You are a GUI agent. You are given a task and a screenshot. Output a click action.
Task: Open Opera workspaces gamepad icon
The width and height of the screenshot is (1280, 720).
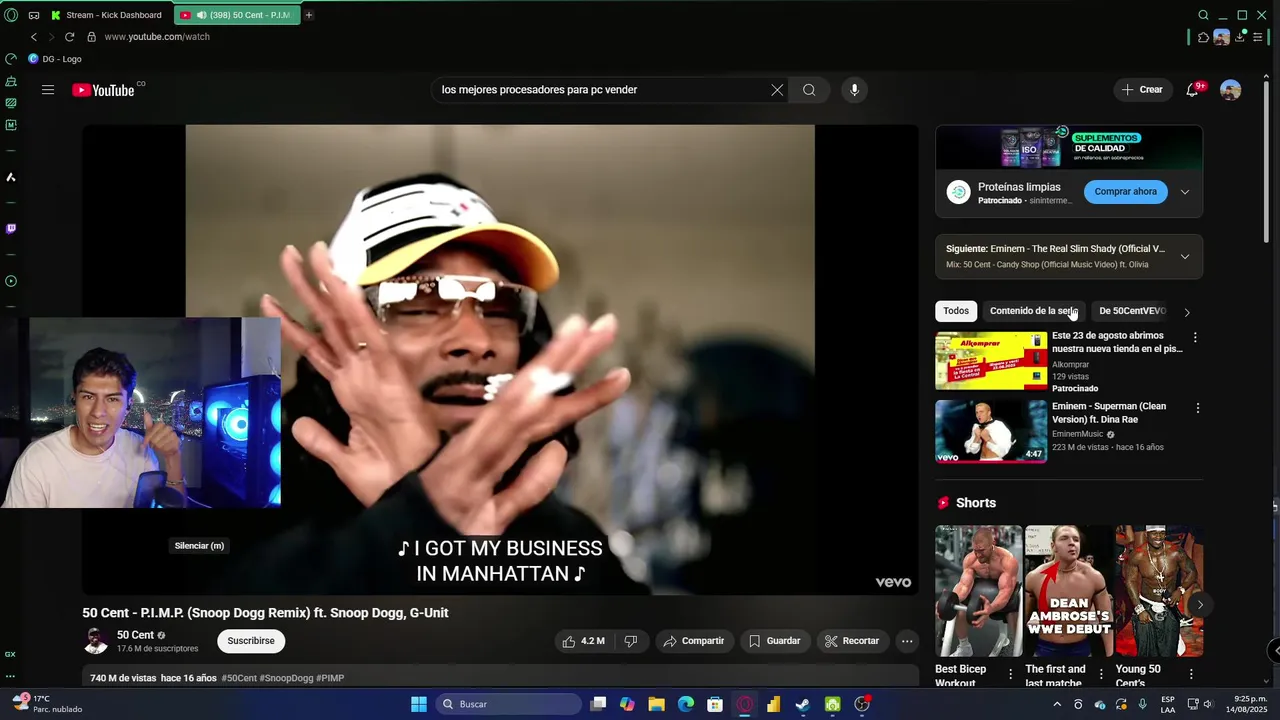pos(34,15)
